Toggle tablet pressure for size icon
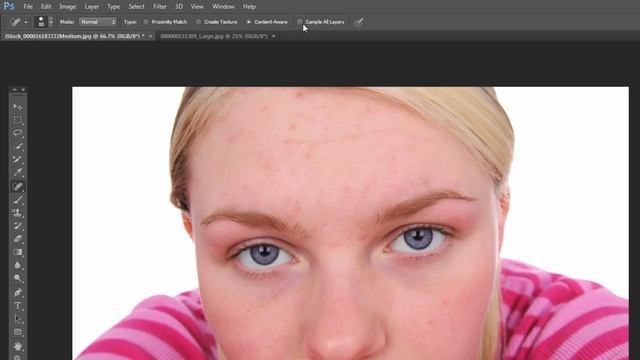 point(358,22)
